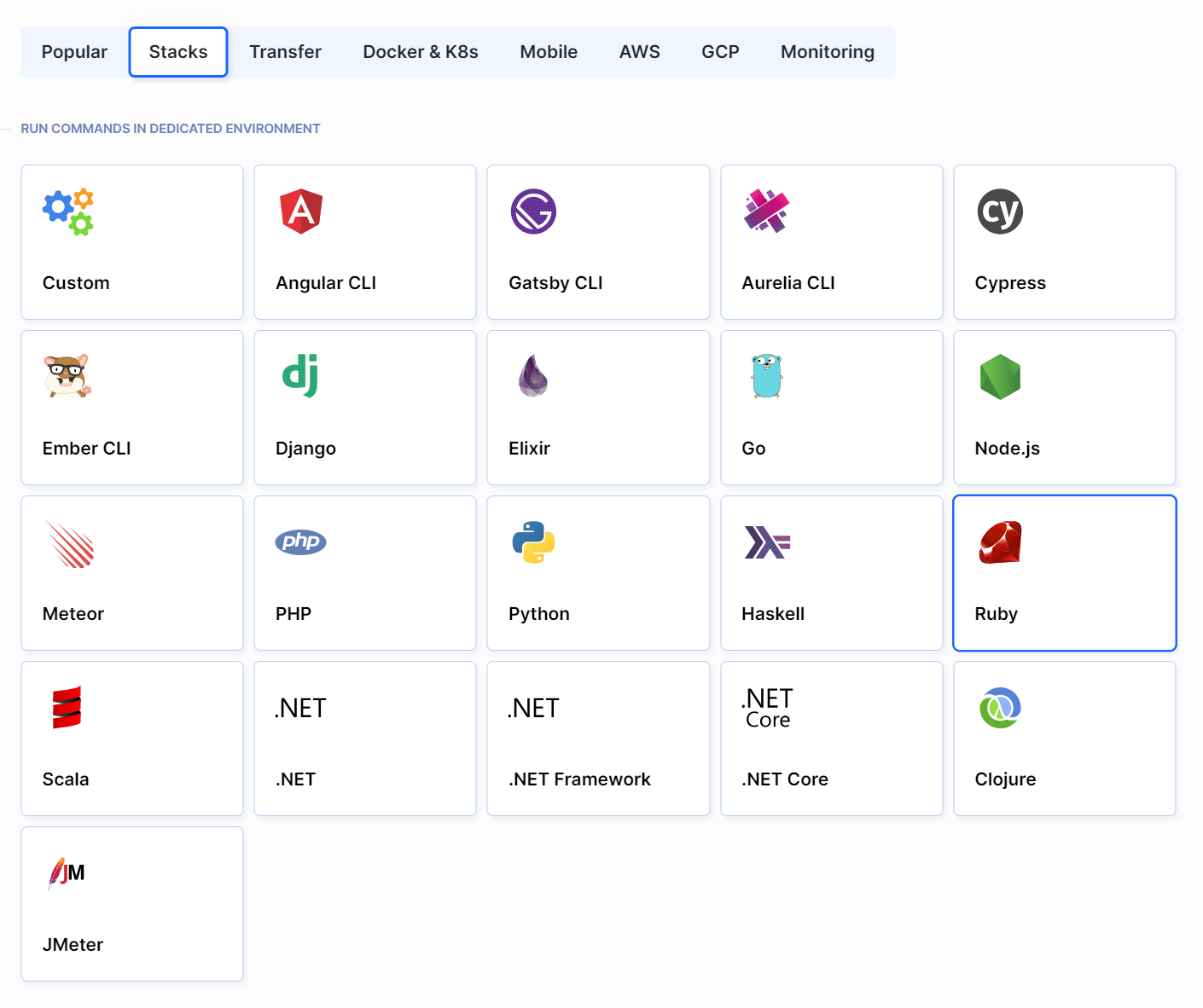Click the .NET Framework card logo
Image resolution: width=1203 pixels, height=1008 pixels.
tap(533, 708)
